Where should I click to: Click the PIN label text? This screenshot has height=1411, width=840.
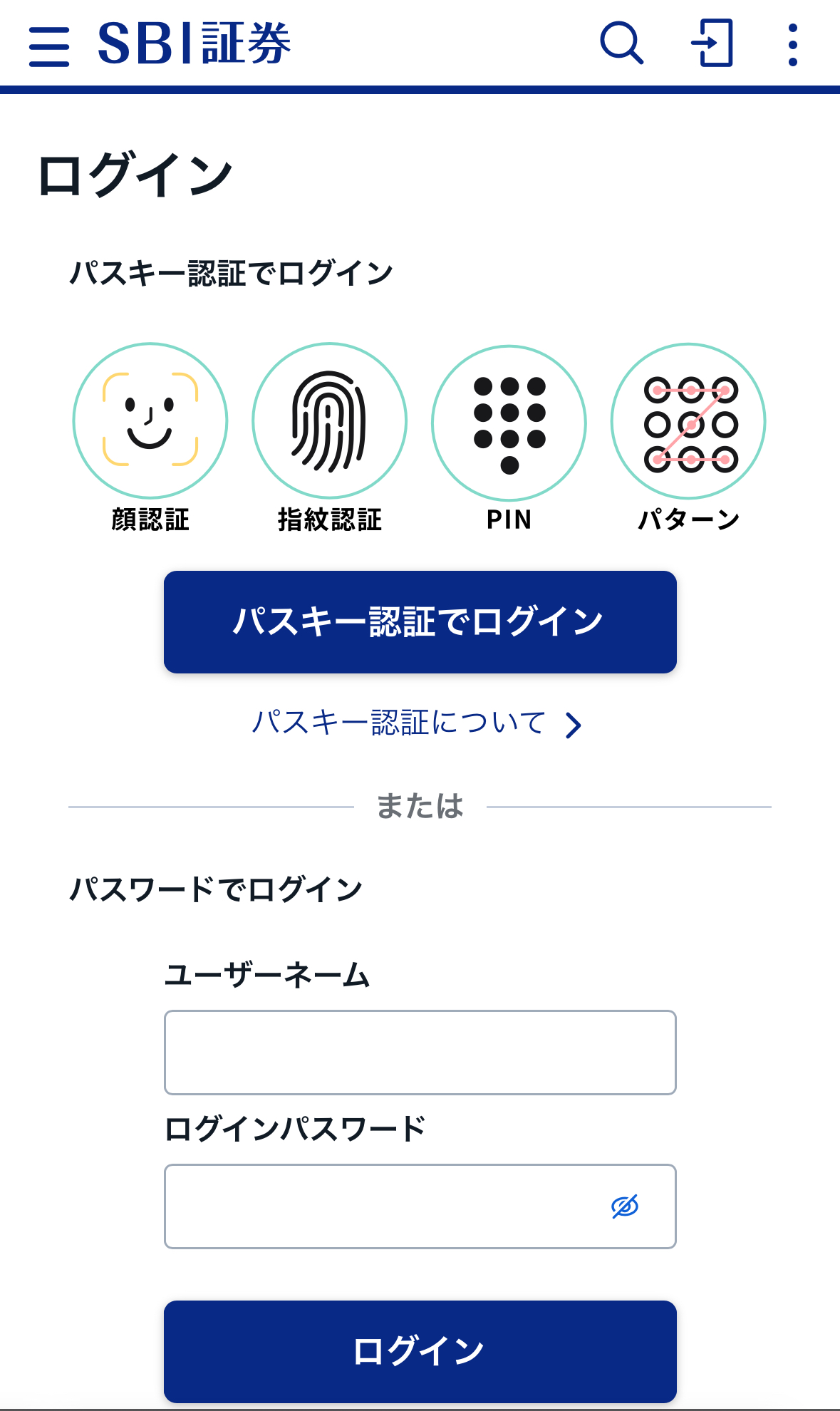coord(509,520)
